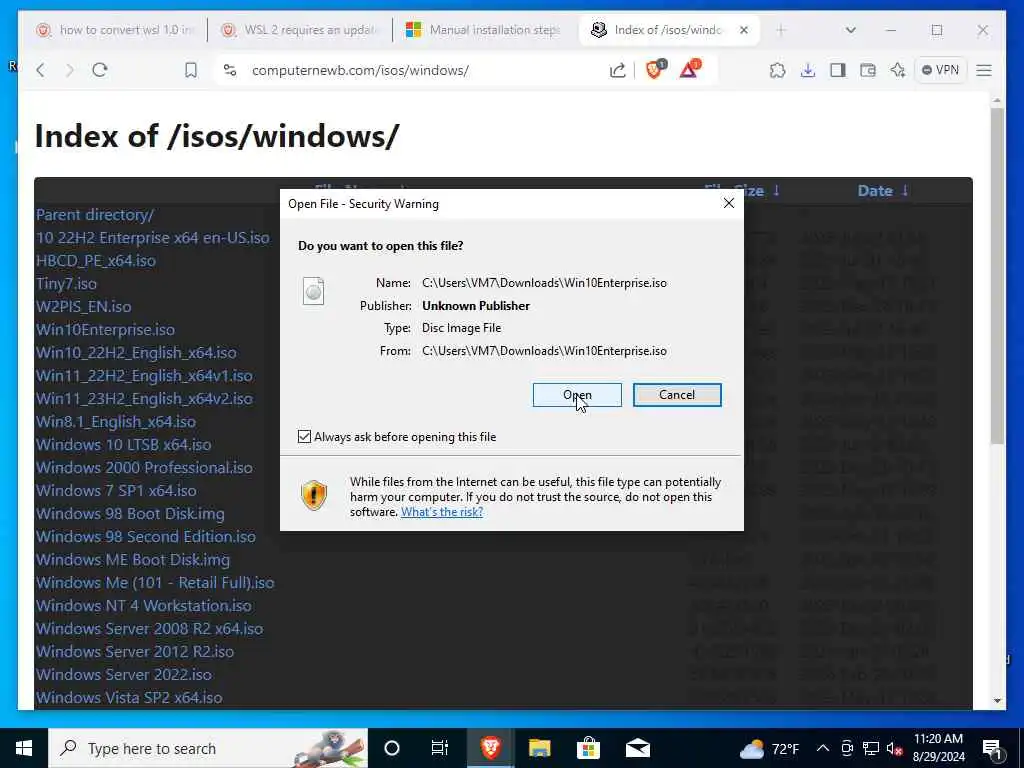Click 'Windows 10 LTSB x64.iso' link
The height and width of the screenshot is (768, 1024).
click(x=123, y=445)
